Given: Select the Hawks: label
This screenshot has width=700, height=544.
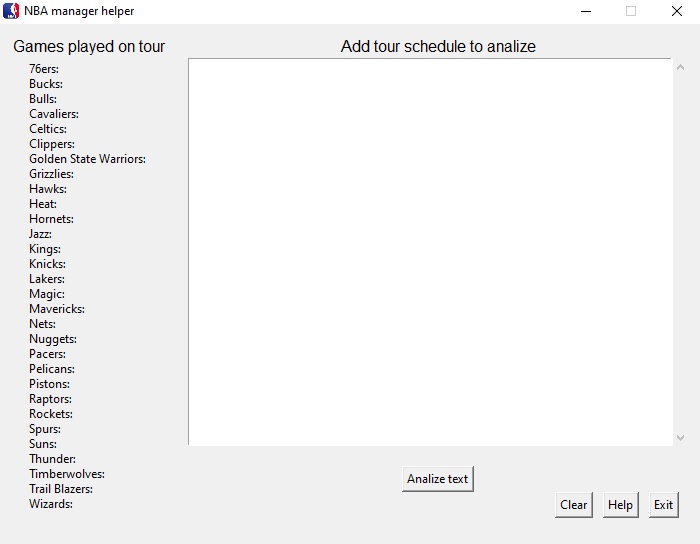Looking at the screenshot, I should (48, 189).
